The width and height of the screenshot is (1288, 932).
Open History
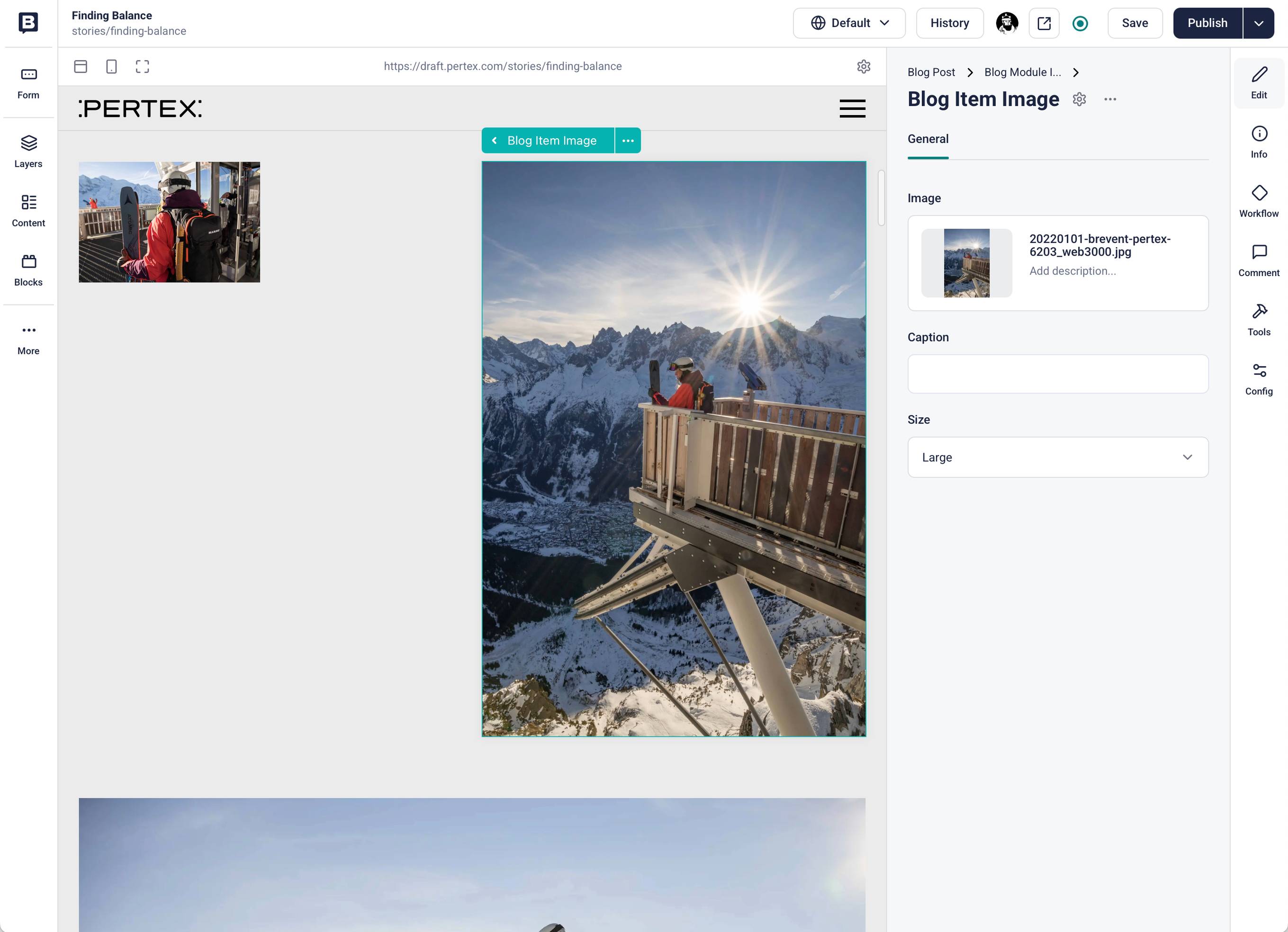(x=949, y=23)
